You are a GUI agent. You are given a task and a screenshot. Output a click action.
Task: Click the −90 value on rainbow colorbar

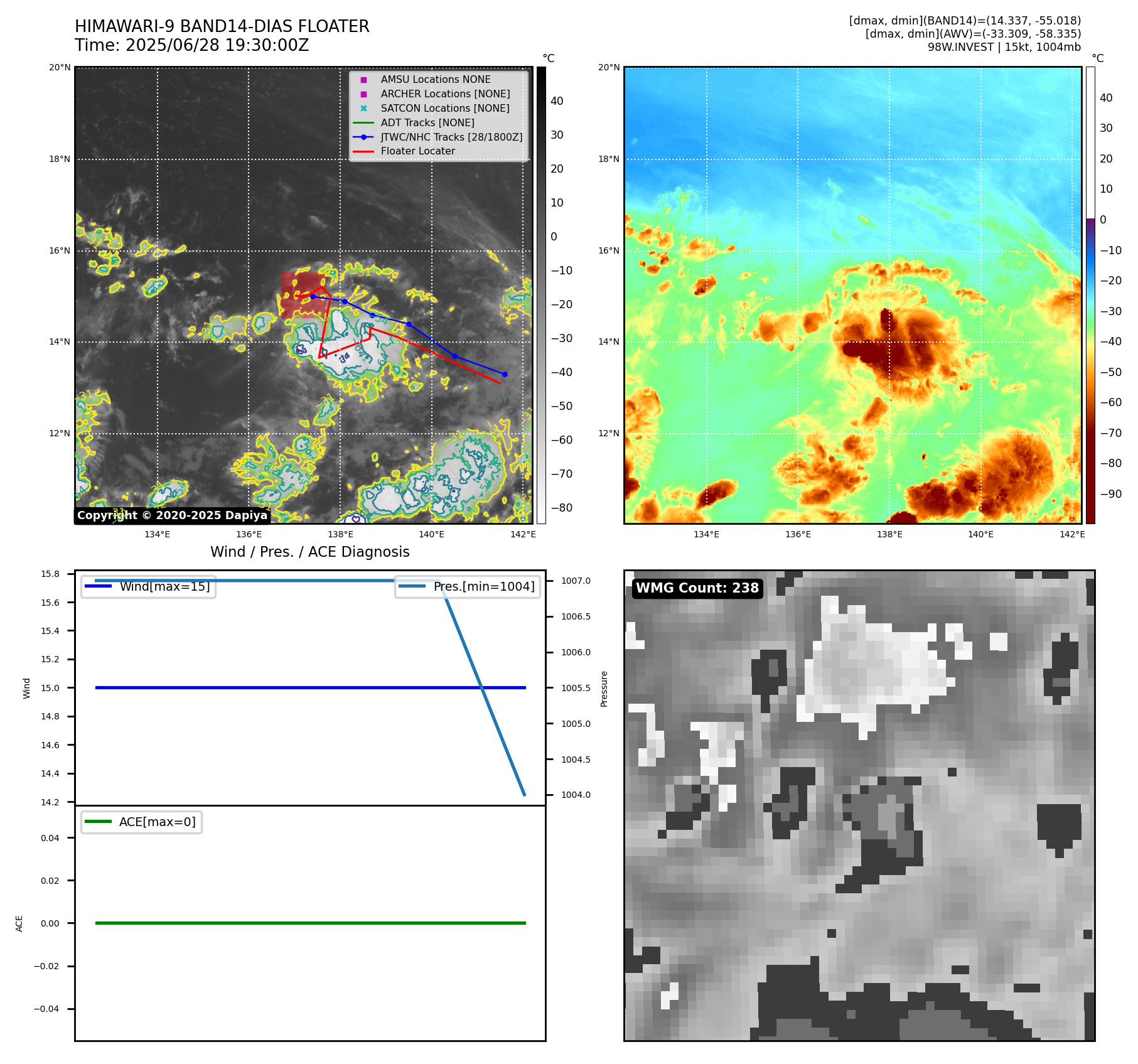tap(1111, 494)
